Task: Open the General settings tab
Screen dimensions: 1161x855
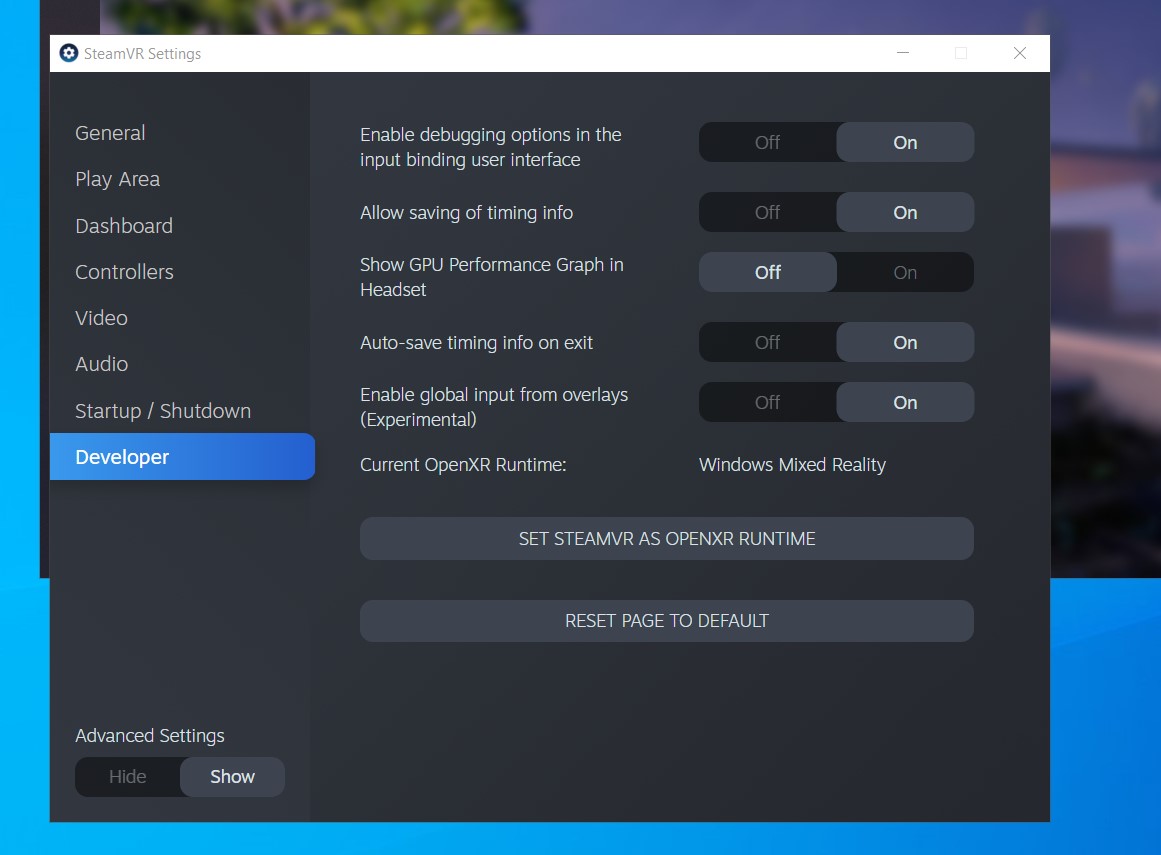Action: [x=110, y=133]
